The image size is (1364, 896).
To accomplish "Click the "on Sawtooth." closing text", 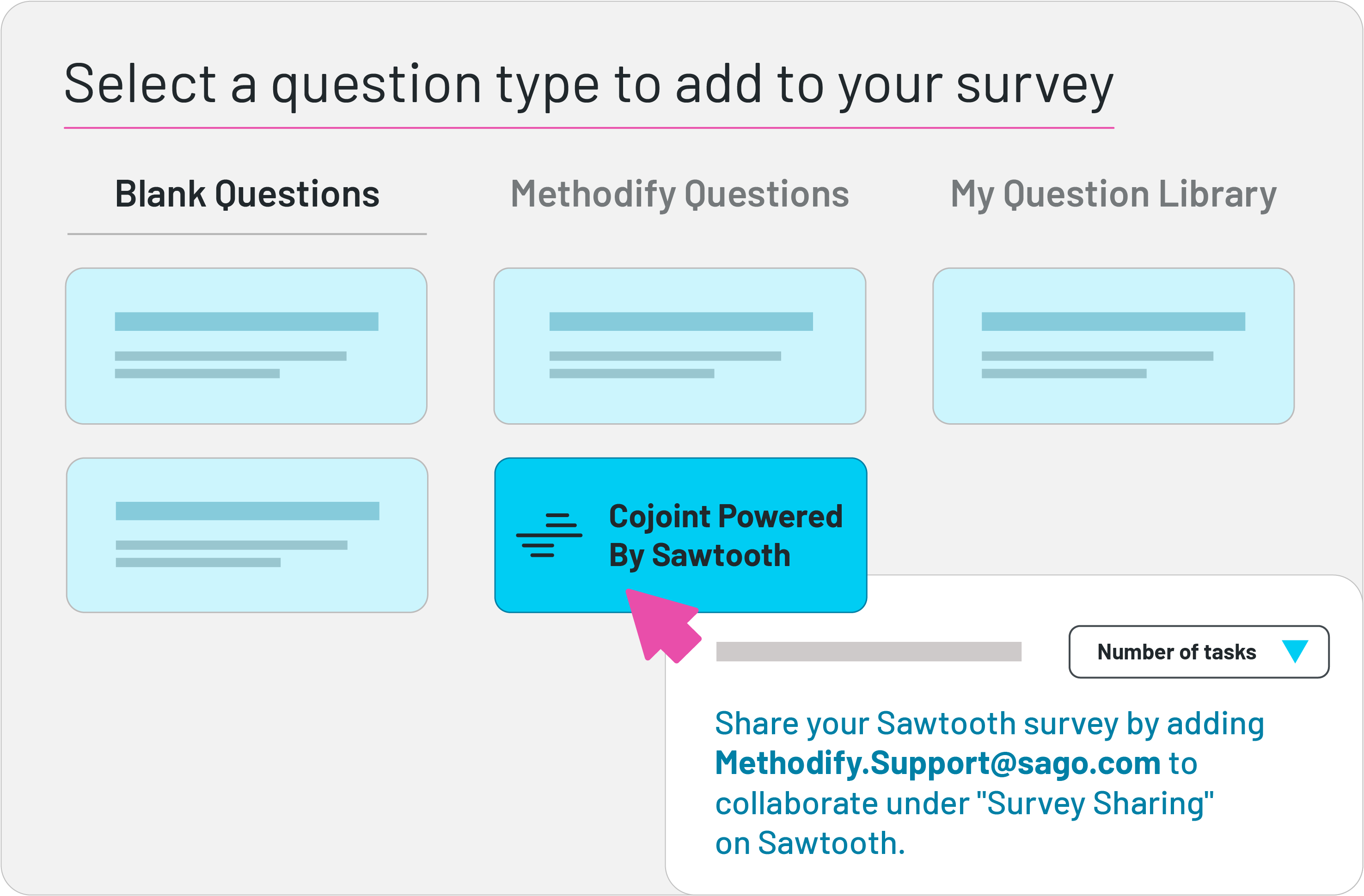I will (810, 843).
